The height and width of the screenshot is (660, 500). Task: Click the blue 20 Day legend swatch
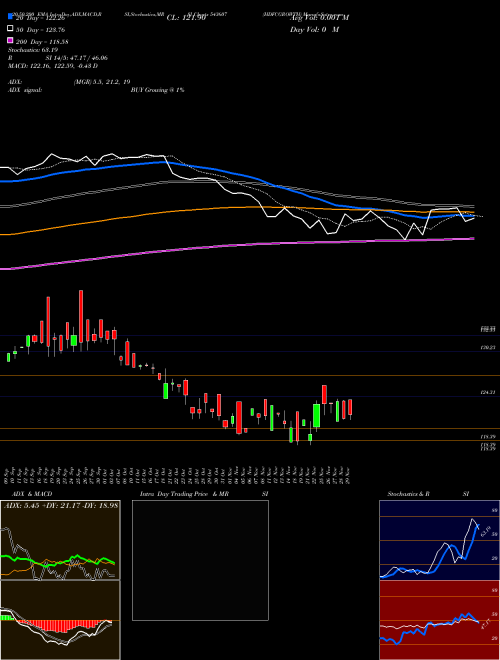pyautogui.click(x=10, y=16)
